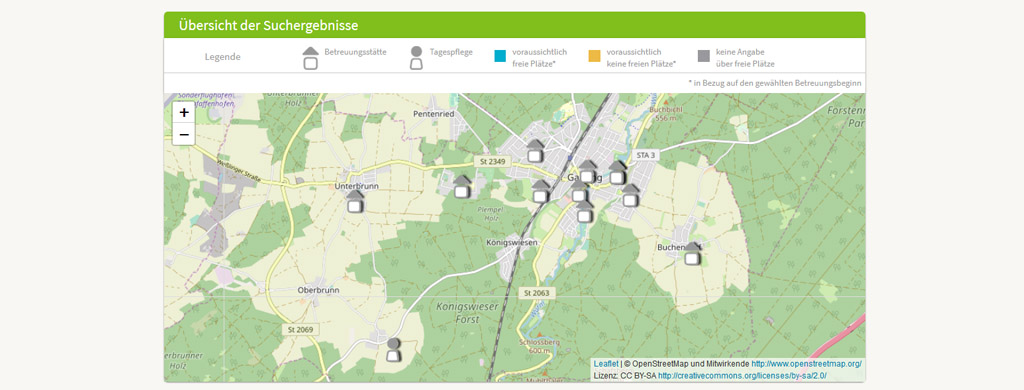1024x390 pixels.
Task: Open the marker east of Unterbrunn by St 2349
Action: [462, 186]
